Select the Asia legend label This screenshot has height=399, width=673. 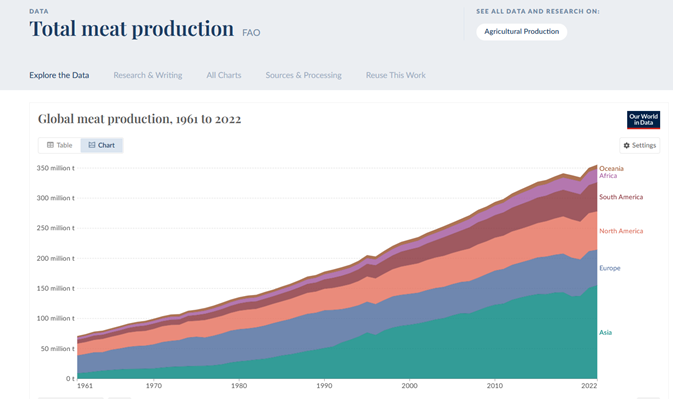(605, 332)
